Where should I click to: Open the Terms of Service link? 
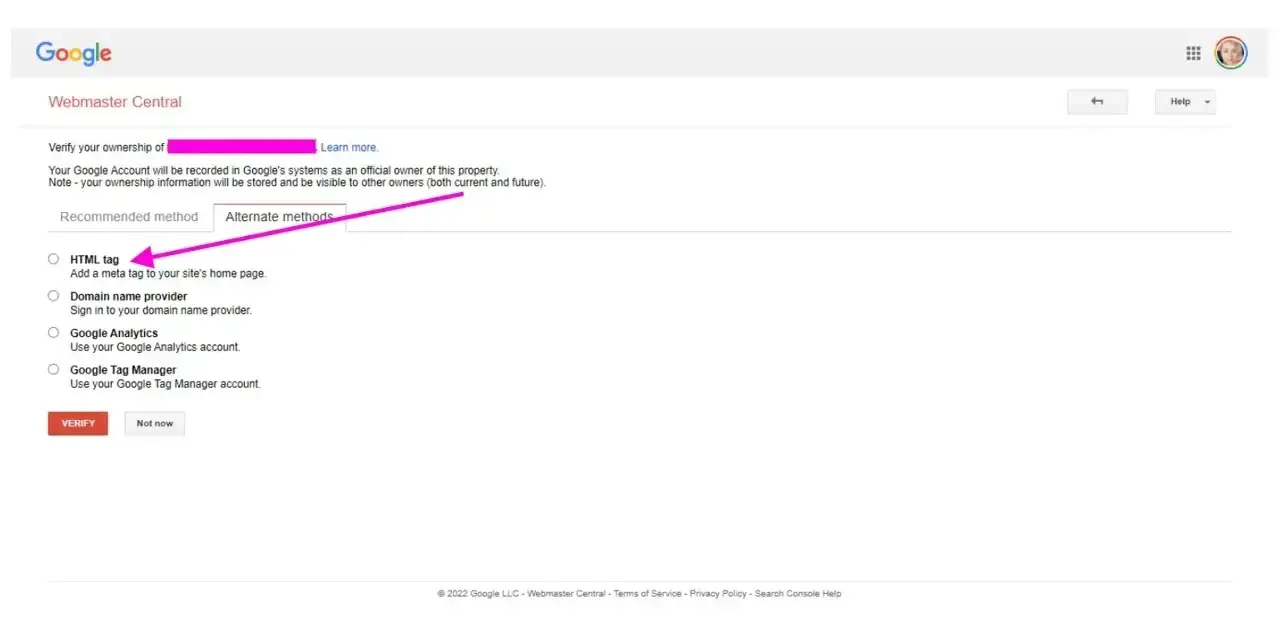tap(647, 594)
